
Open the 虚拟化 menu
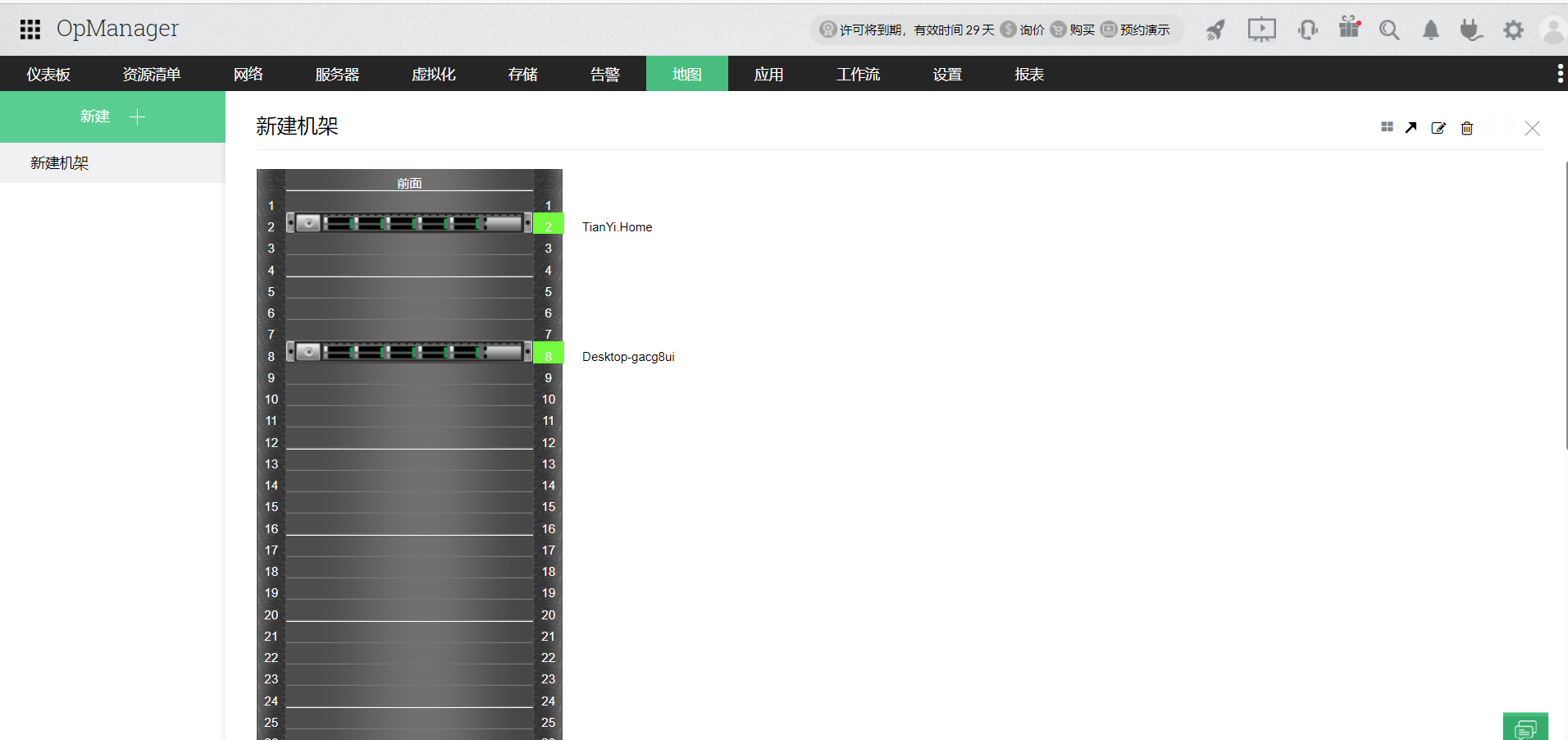tap(434, 74)
